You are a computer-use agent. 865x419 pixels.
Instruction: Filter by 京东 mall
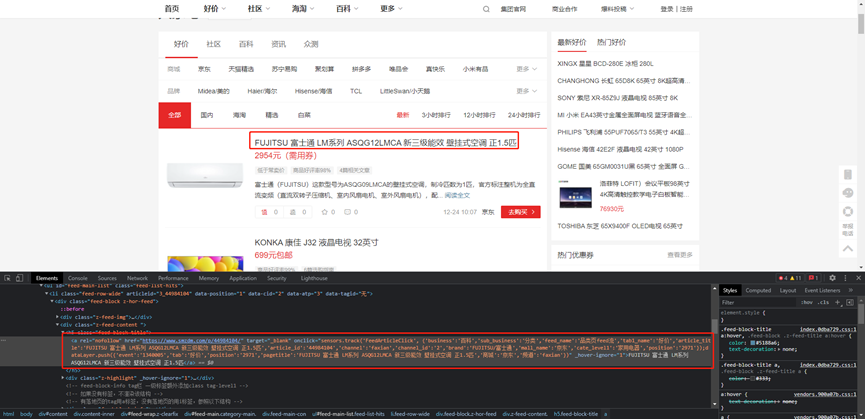(x=204, y=69)
